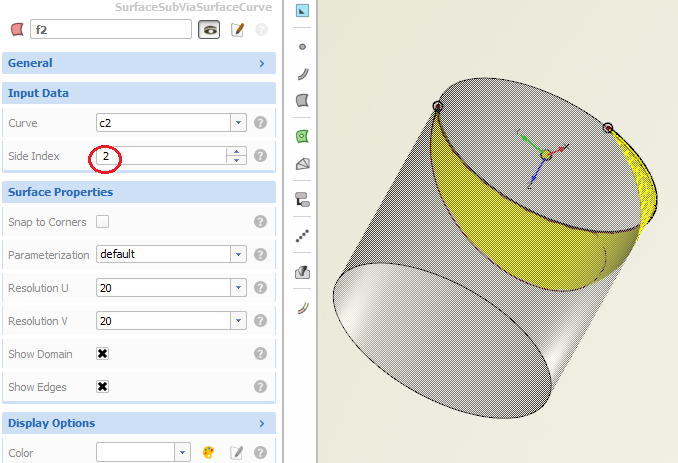Expand the General section

139,63
